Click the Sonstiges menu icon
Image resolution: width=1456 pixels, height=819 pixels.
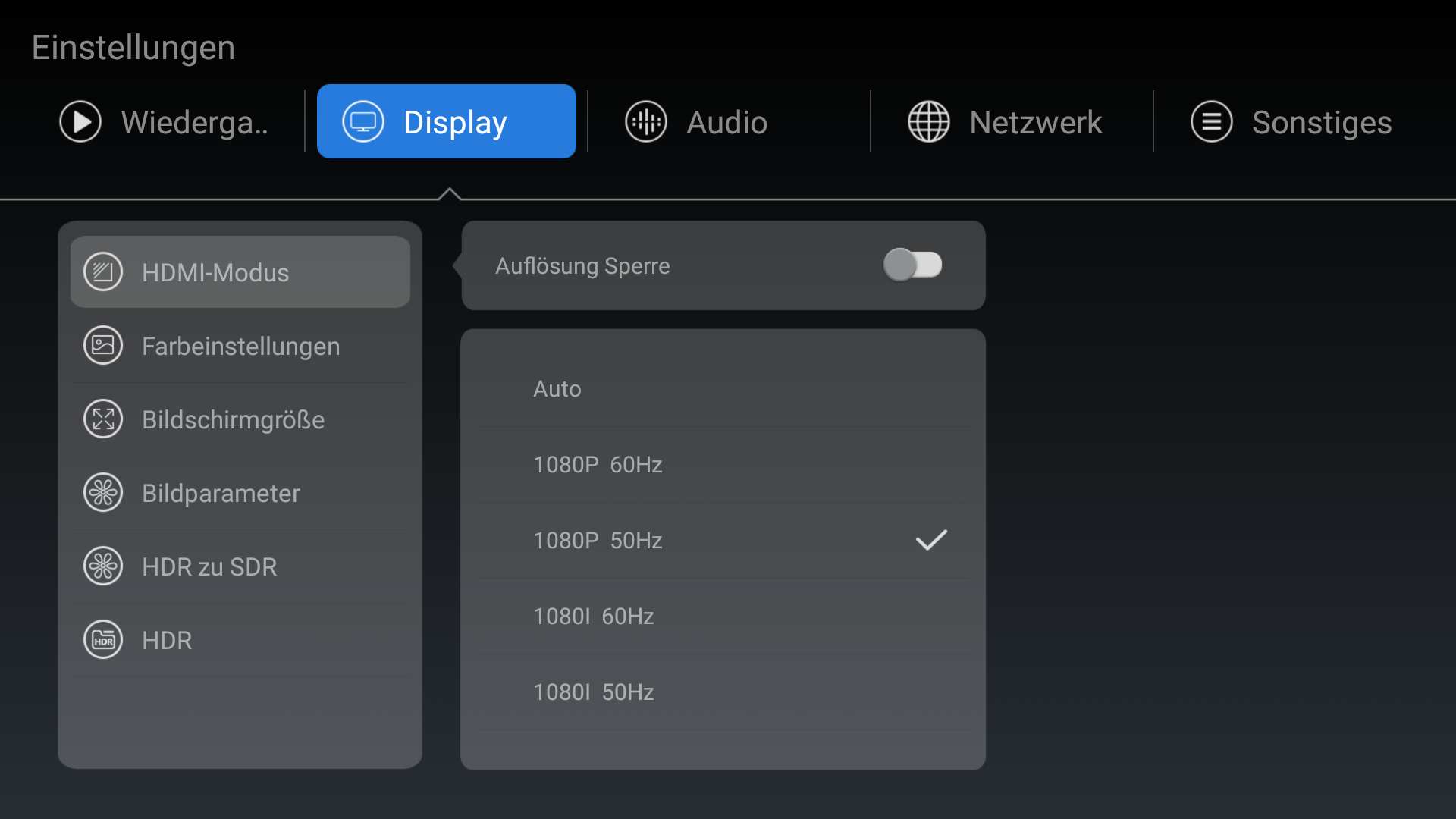tap(1212, 121)
